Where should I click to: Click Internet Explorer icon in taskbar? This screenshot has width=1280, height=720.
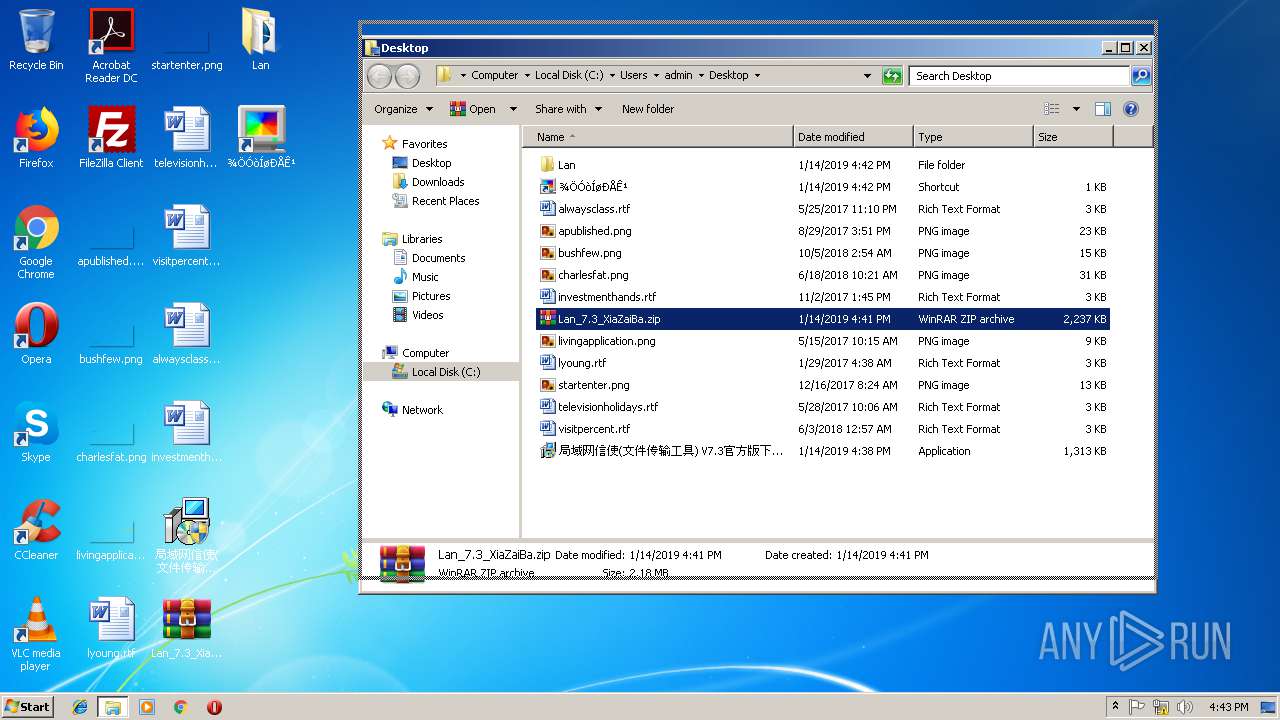80,706
